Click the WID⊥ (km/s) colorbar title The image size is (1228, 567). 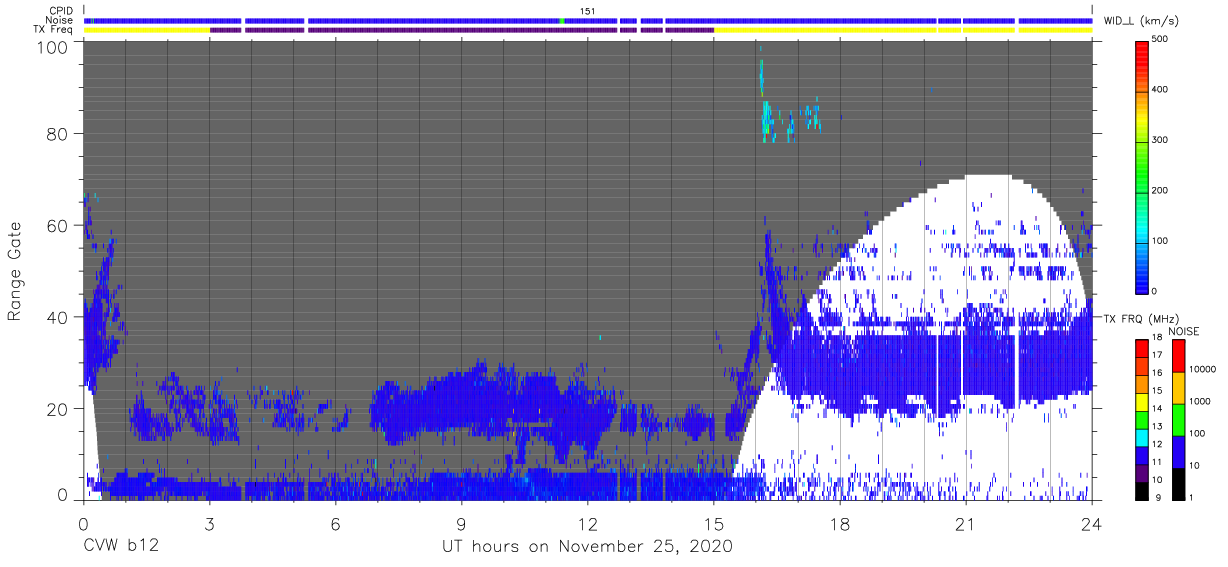pos(1141,20)
